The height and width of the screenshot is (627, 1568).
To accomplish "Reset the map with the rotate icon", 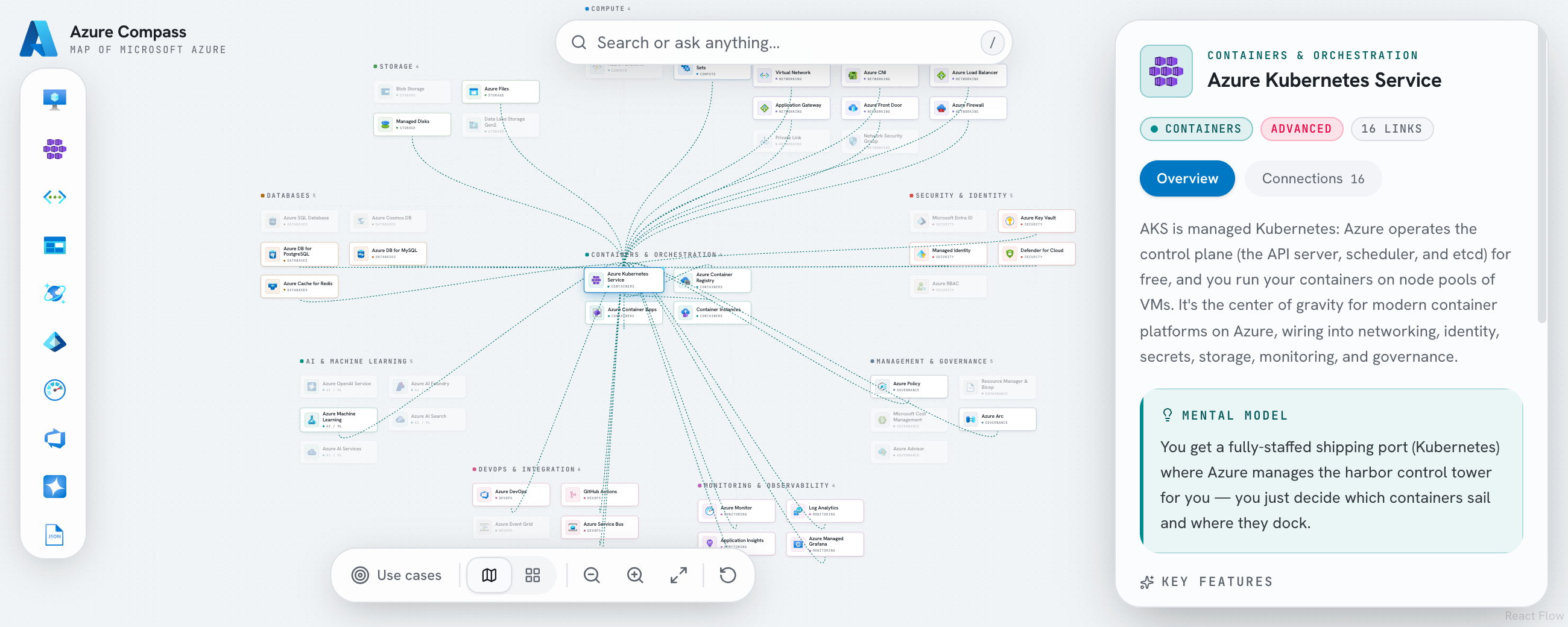I will coord(728,575).
